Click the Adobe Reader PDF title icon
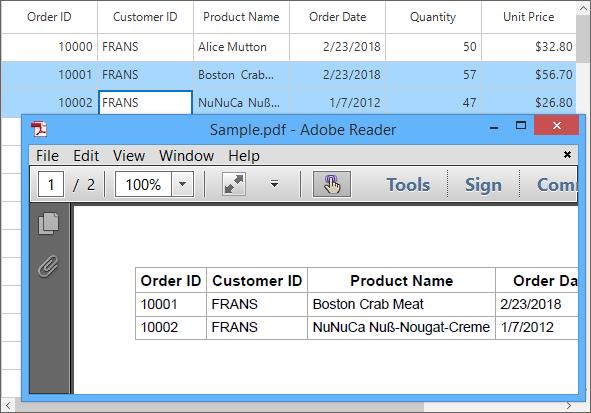 [x=39, y=129]
